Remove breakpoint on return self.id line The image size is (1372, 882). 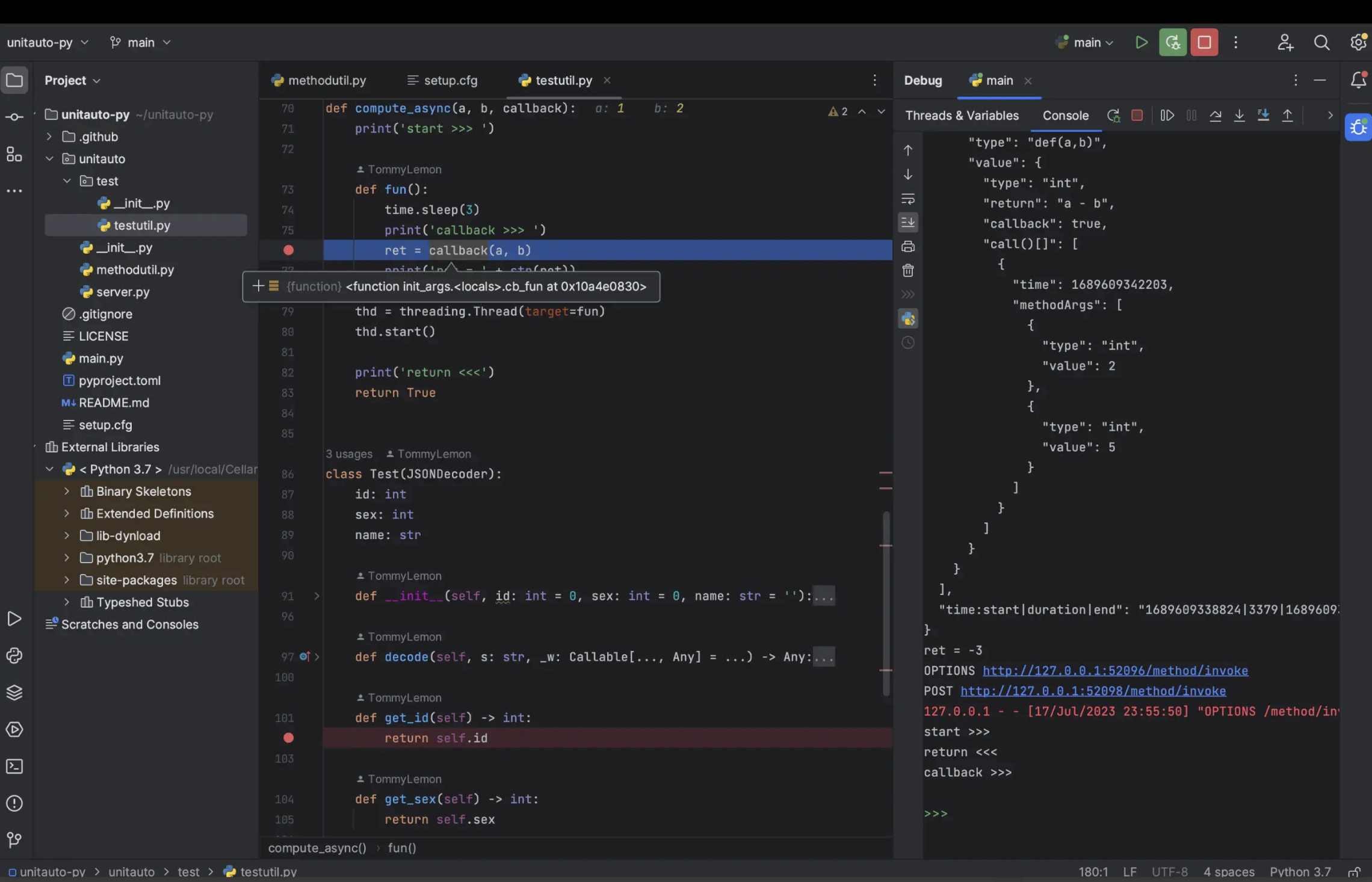pos(289,738)
